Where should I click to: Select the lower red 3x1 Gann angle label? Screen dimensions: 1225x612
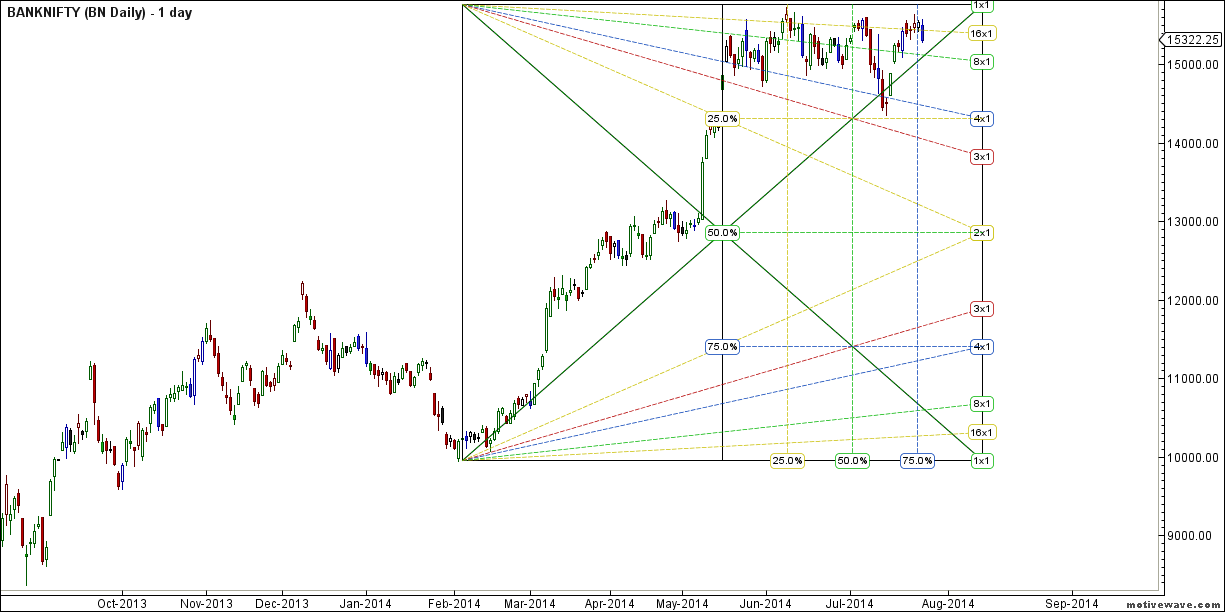tap(981, 307)
